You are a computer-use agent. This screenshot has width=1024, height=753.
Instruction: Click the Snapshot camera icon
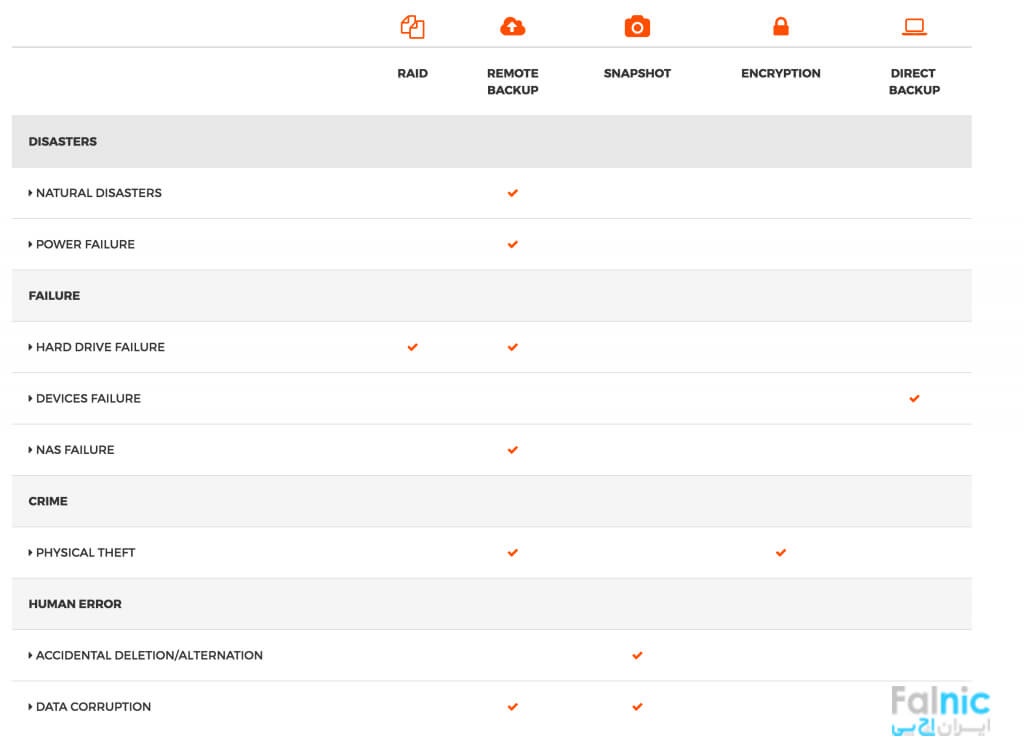[x=637, y=27]
